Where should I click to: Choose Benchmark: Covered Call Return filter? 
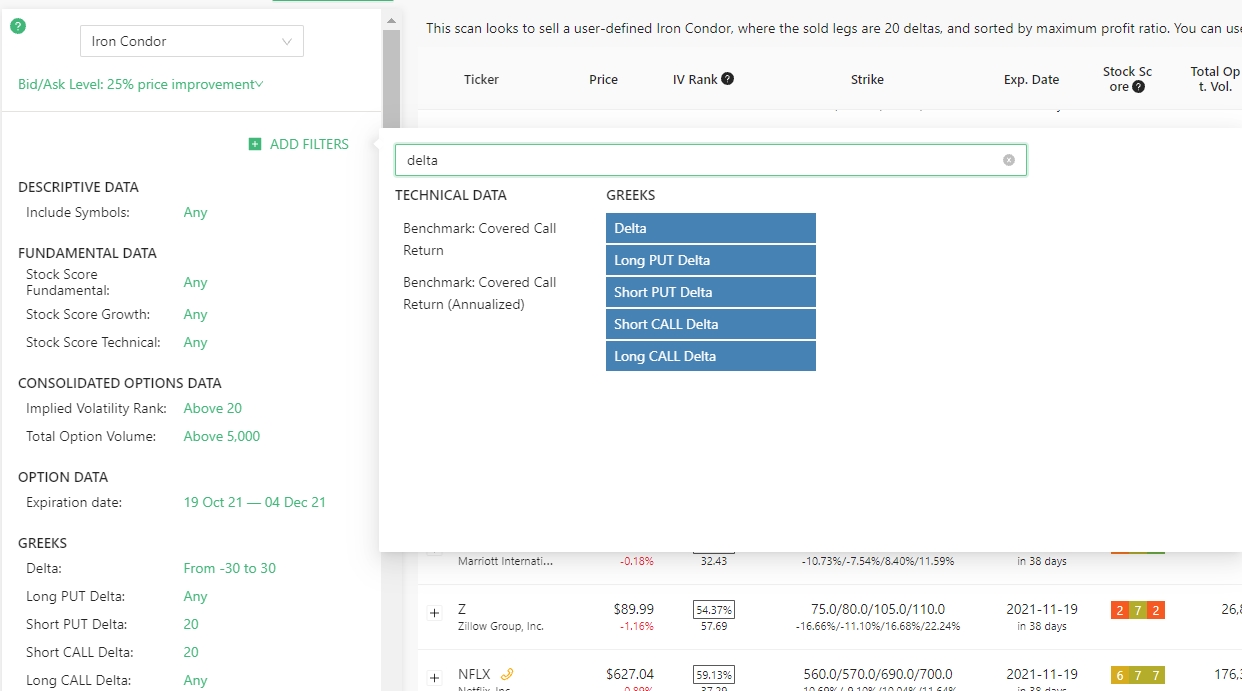pyautogui.click(x=480, y=239)
